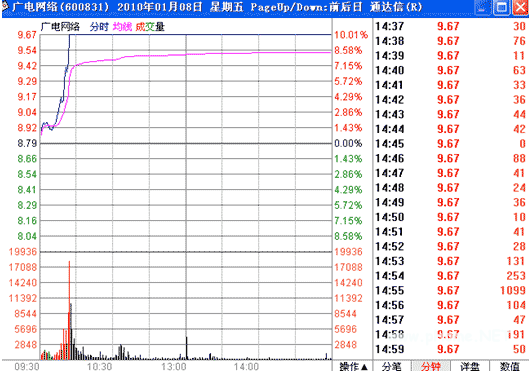The image size is (529, 372).
Task: Open the 详盘 tab
Action: (470, 366)
